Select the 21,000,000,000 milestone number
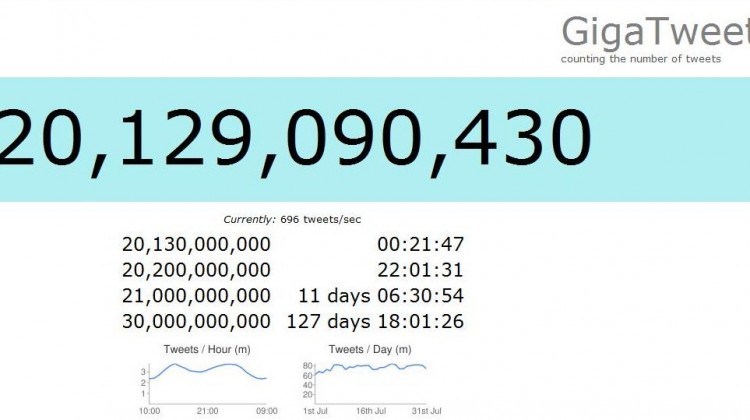 point(196,296)
